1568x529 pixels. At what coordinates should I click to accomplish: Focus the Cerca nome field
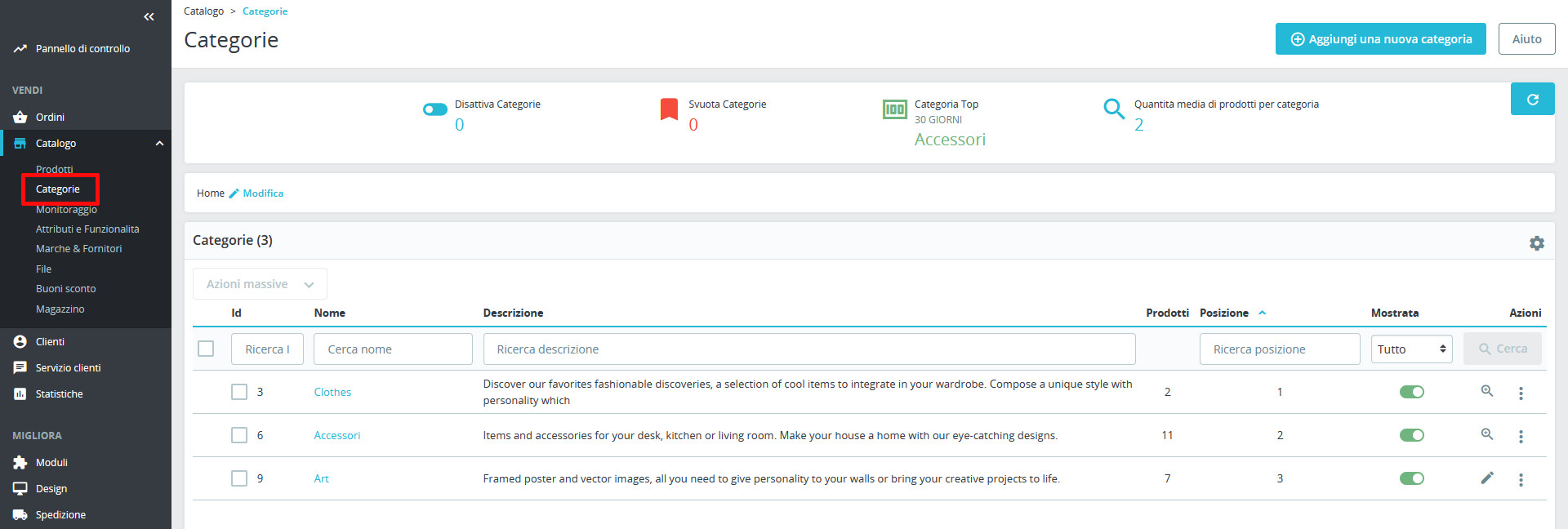[393, 349]
